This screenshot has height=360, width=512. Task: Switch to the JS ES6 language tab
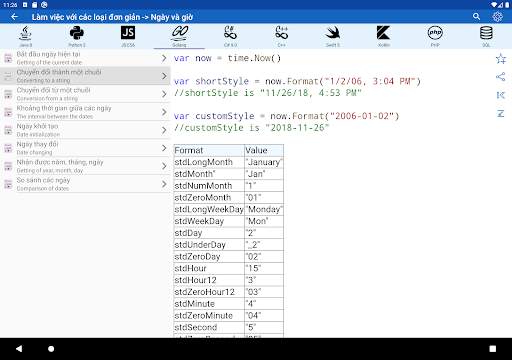128,36
